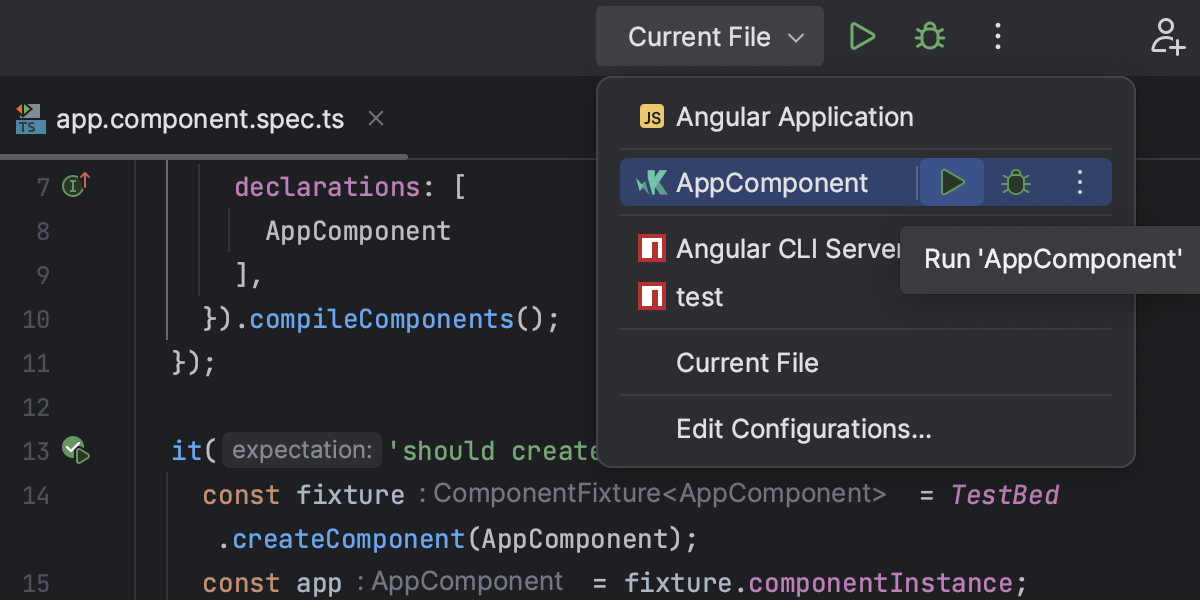The width and height of the screenshot is (1200, 600).
Task: Debug the AppComponent configuration
Action: 1016,183
